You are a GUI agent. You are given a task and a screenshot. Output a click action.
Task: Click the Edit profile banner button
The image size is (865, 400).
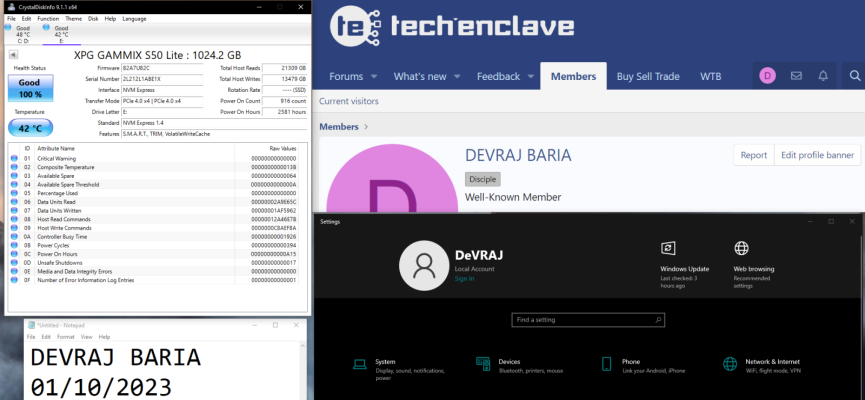818,155
